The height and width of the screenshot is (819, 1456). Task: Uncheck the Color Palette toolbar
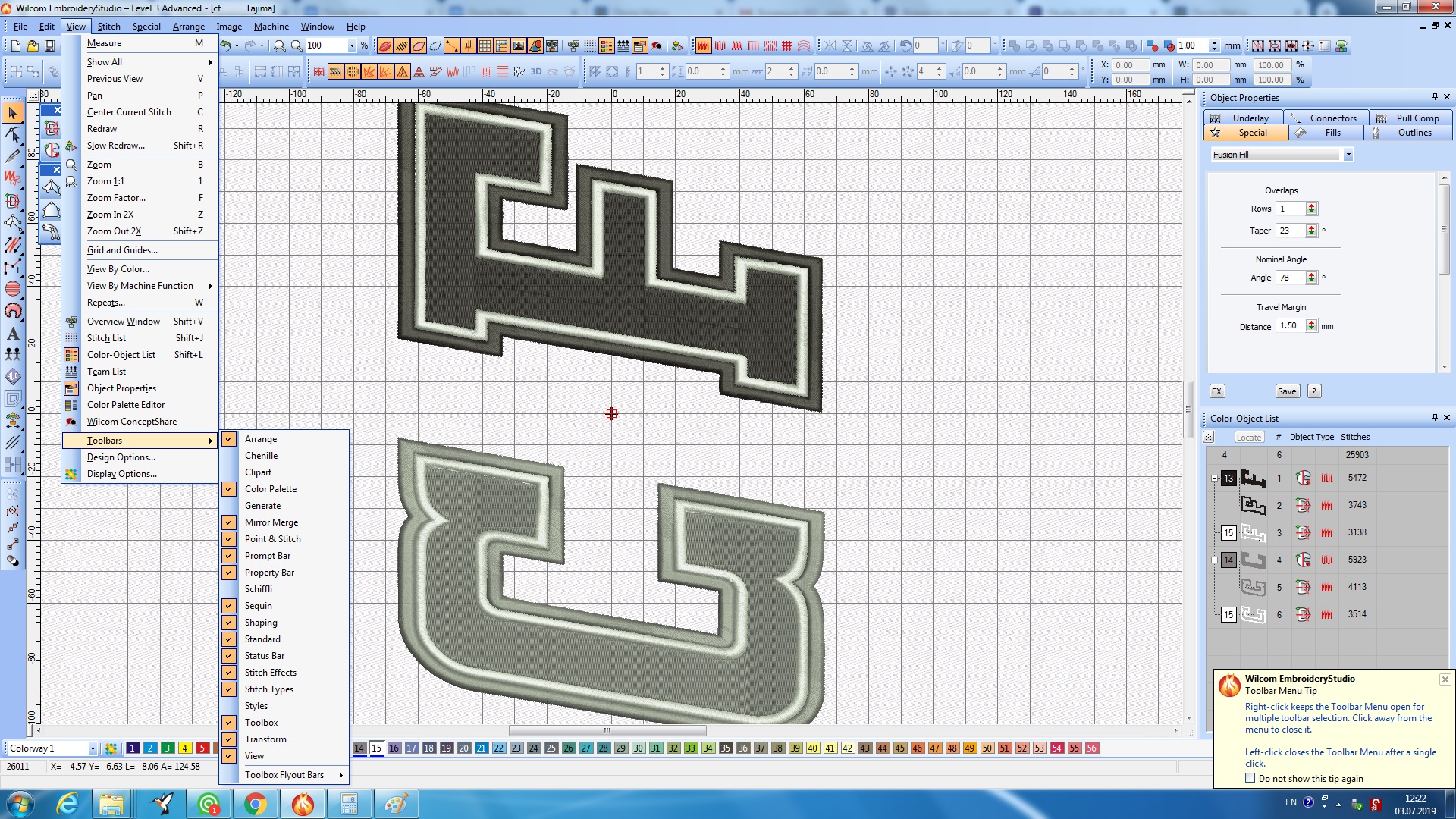(x=229, y=489)
